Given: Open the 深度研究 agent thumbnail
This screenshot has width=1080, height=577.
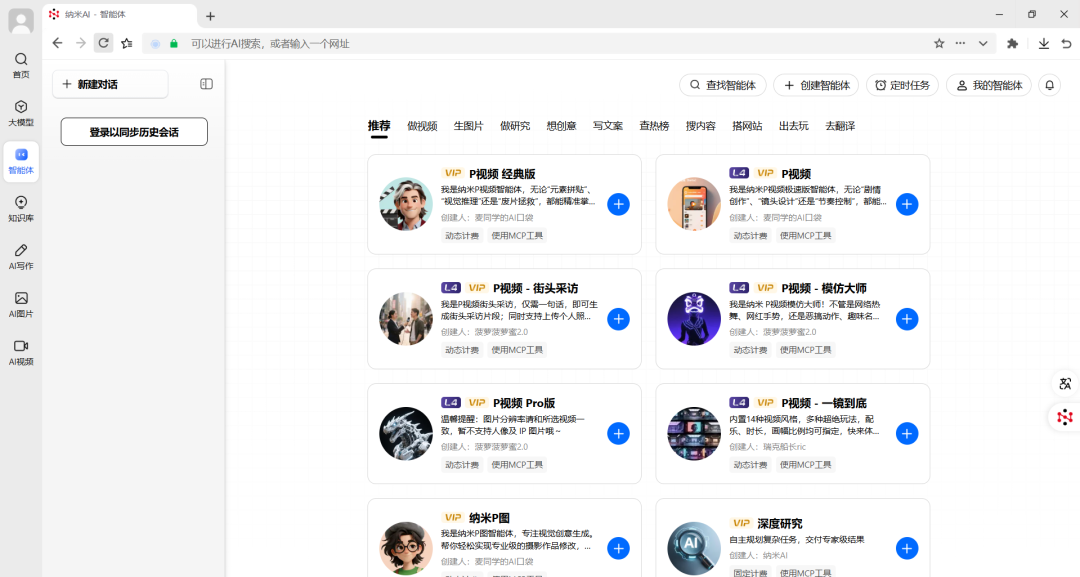Looking at the screenshot, I should point(694,548).
